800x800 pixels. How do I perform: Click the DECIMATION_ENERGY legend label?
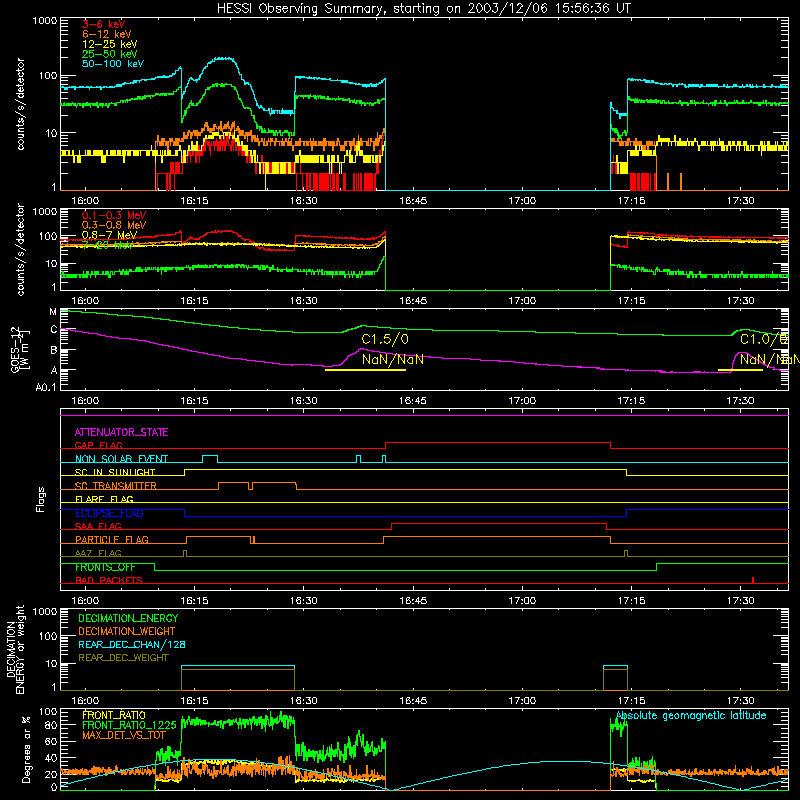click(x=128, y=618)
